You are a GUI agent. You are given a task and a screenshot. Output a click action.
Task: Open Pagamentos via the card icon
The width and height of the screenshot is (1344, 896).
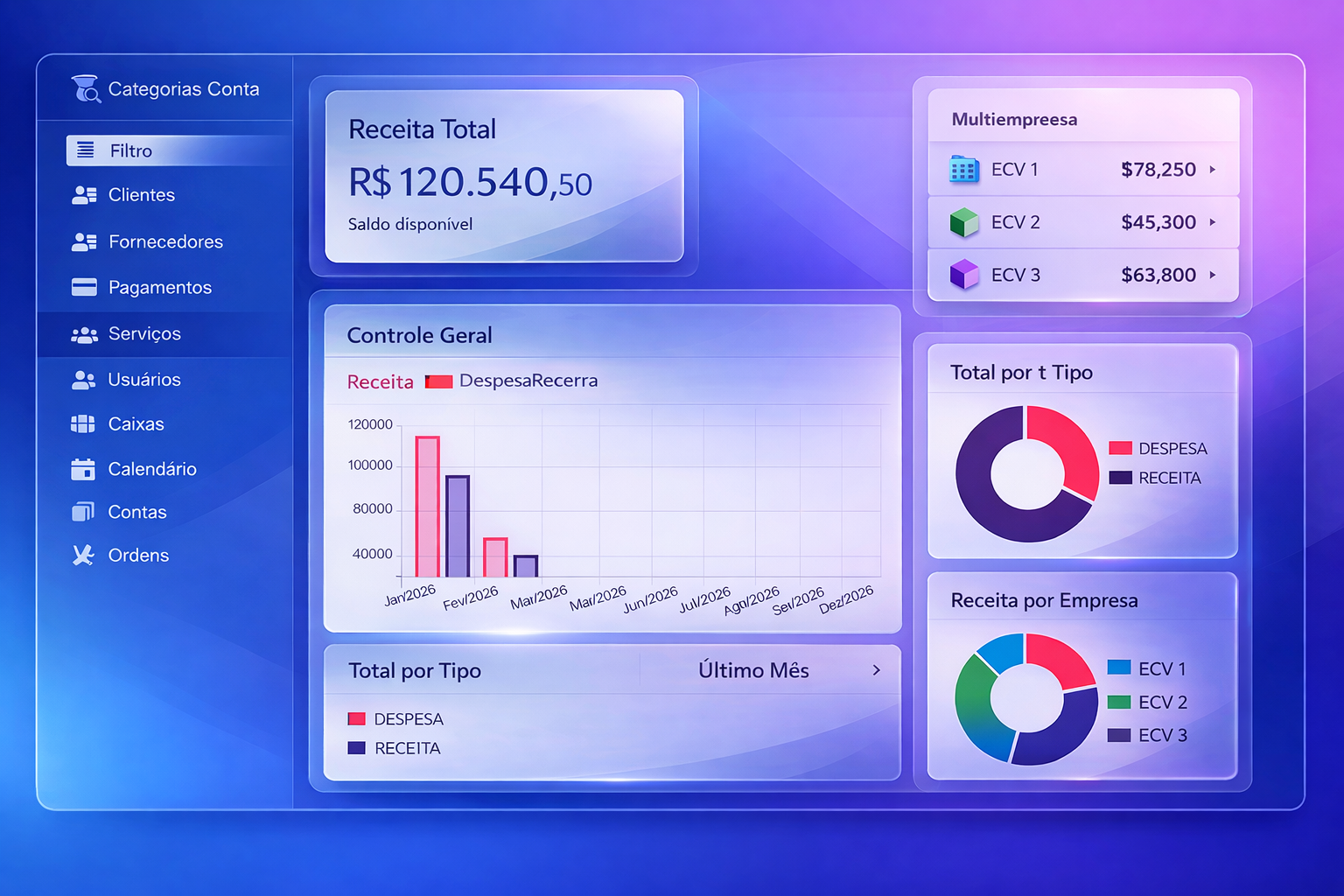(x=83, y=287)
